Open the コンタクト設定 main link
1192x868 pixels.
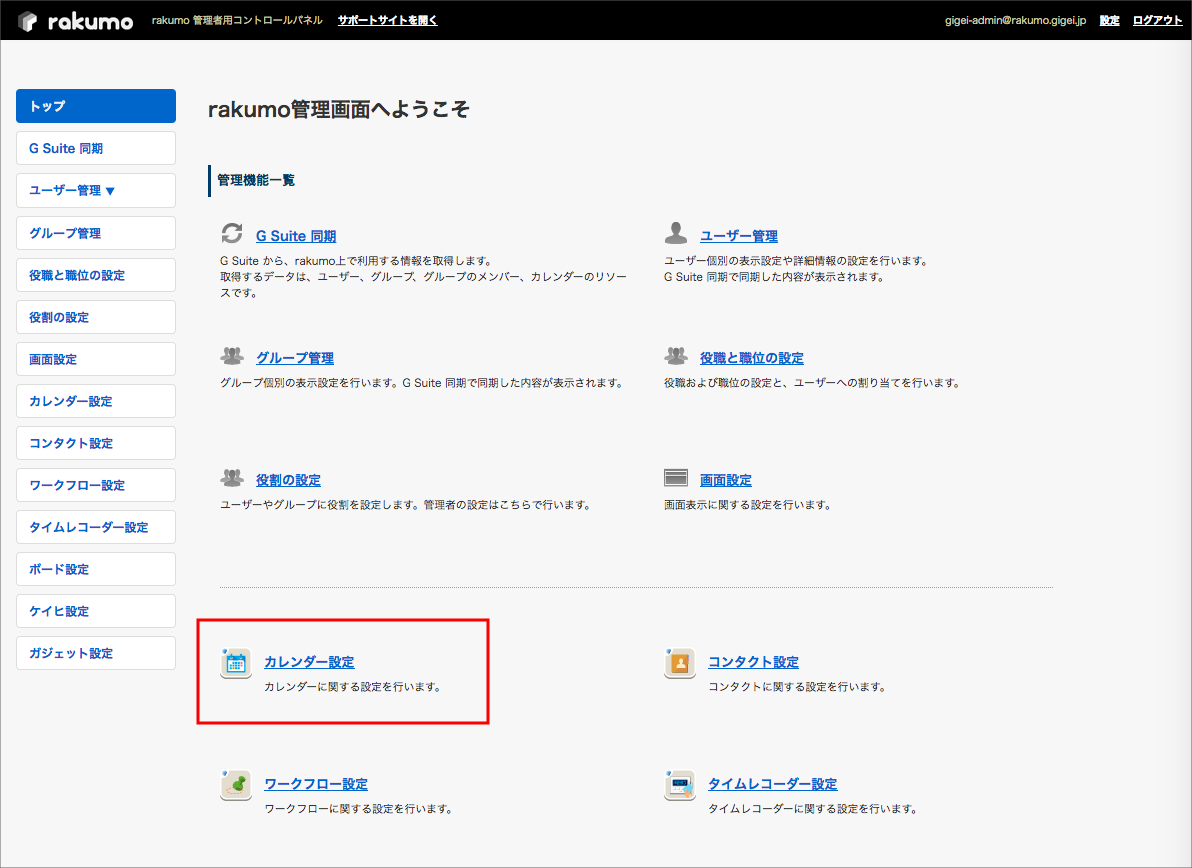tap(753, 662)
